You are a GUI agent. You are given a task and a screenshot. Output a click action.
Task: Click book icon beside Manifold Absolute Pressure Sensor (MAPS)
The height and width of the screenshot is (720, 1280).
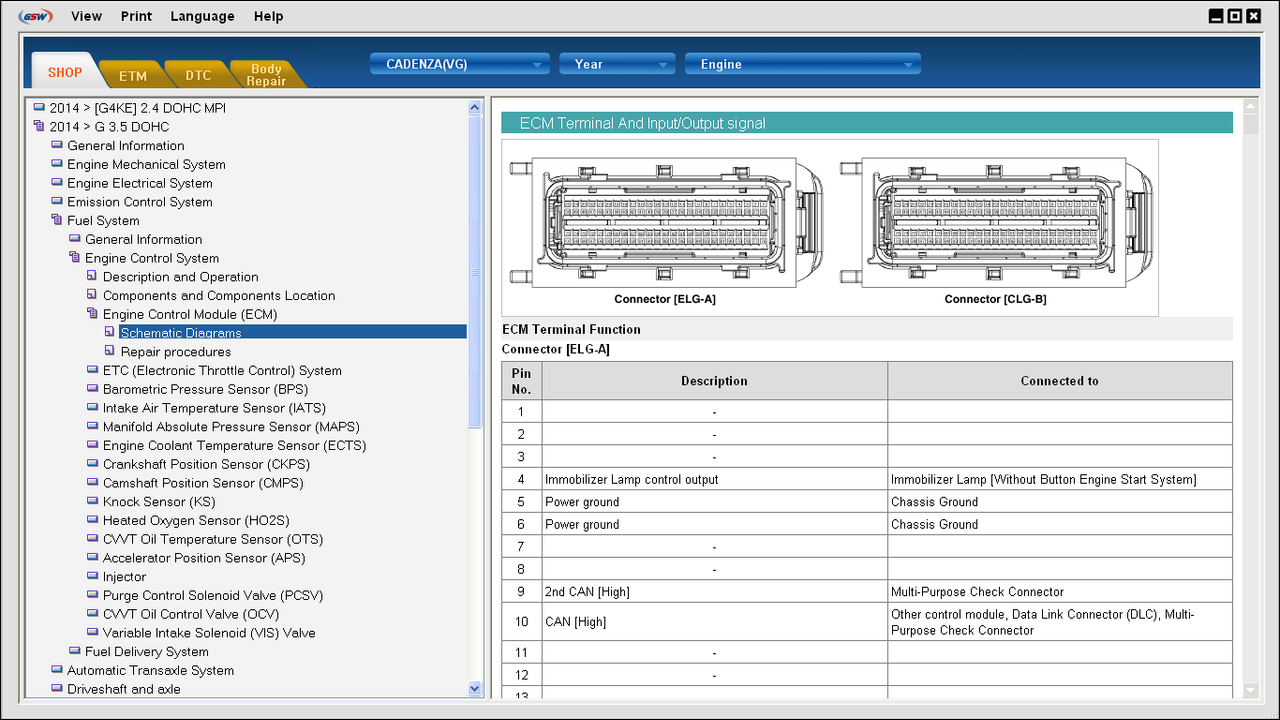coord(93,427)
